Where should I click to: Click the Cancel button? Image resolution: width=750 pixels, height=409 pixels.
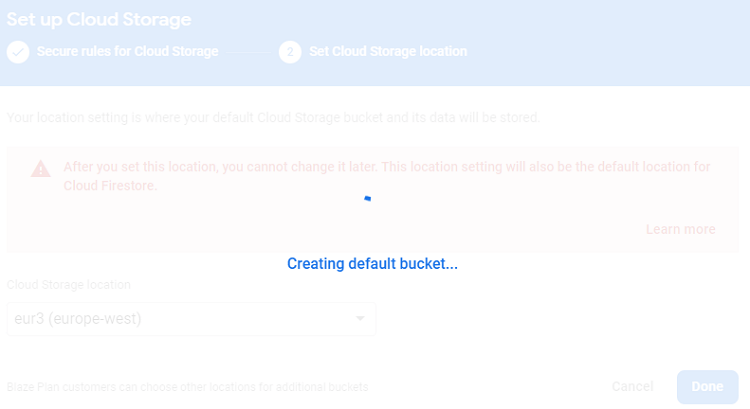pos(632,387)
